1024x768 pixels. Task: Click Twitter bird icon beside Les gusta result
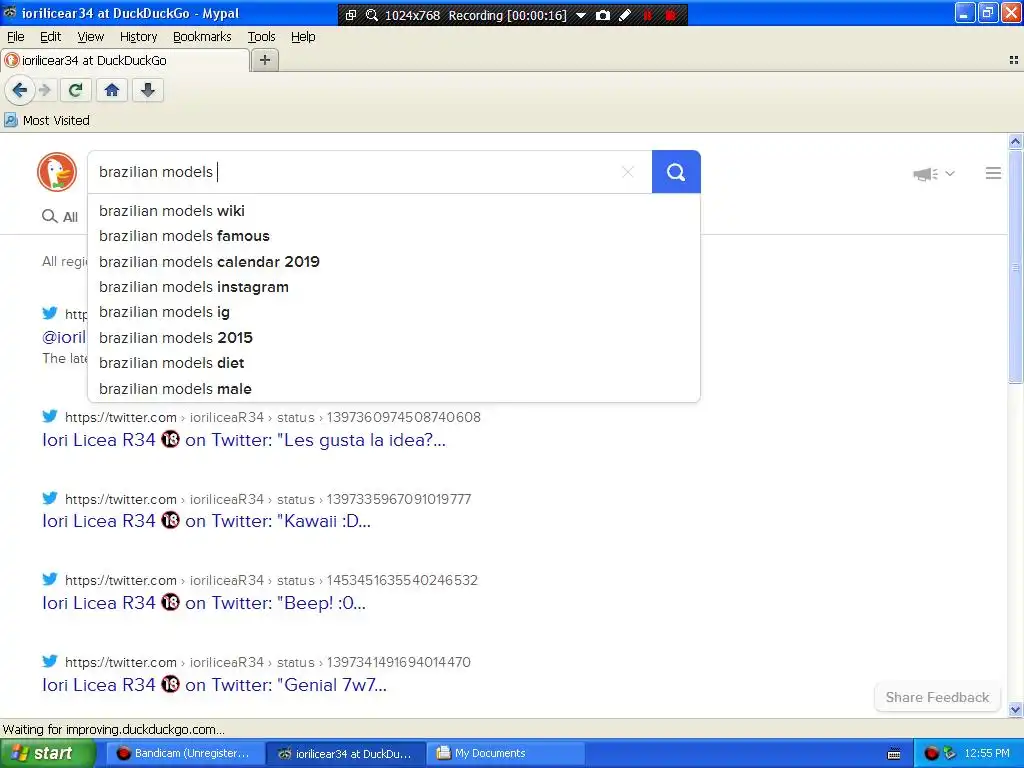click(50, 416)
